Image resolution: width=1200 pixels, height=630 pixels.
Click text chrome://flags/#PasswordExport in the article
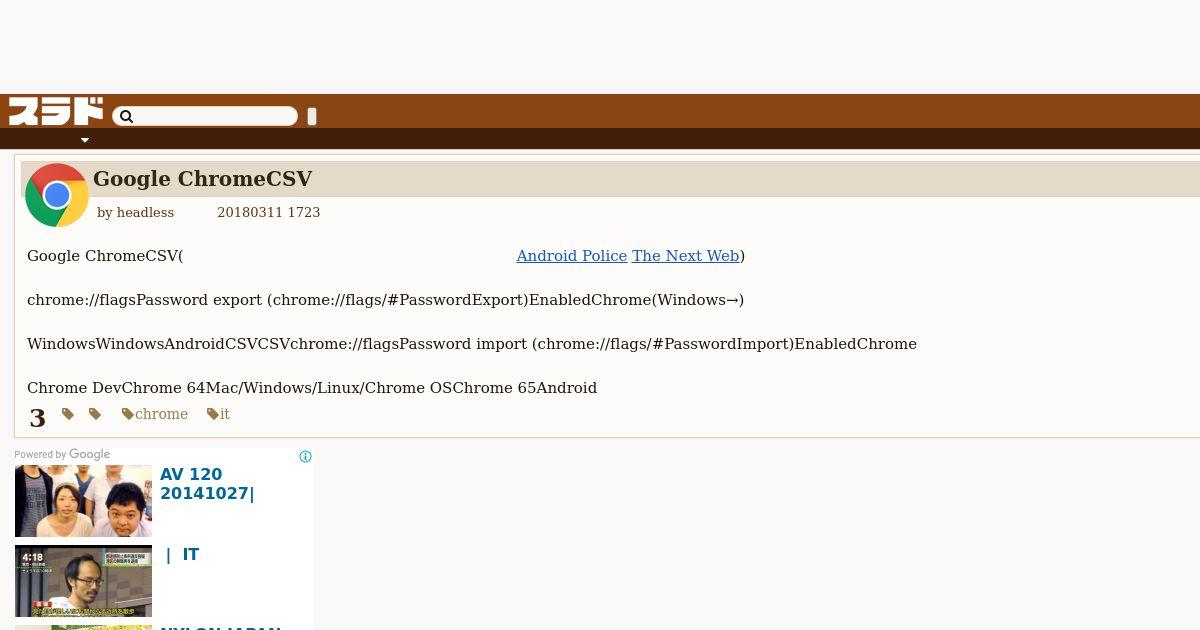(x=397, y=300)
